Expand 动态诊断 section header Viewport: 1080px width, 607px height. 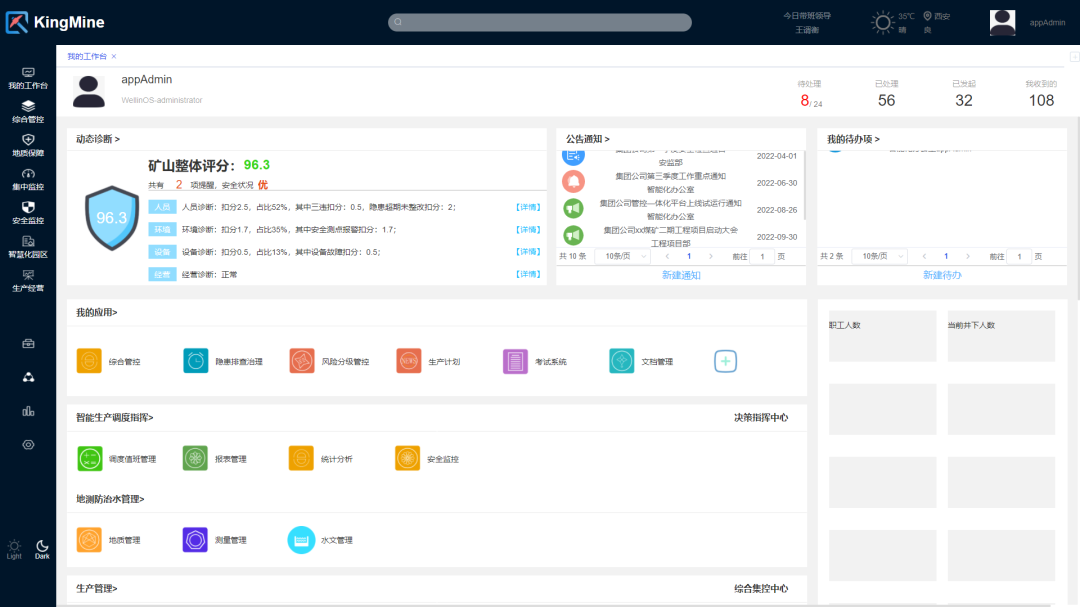[98, 139]
